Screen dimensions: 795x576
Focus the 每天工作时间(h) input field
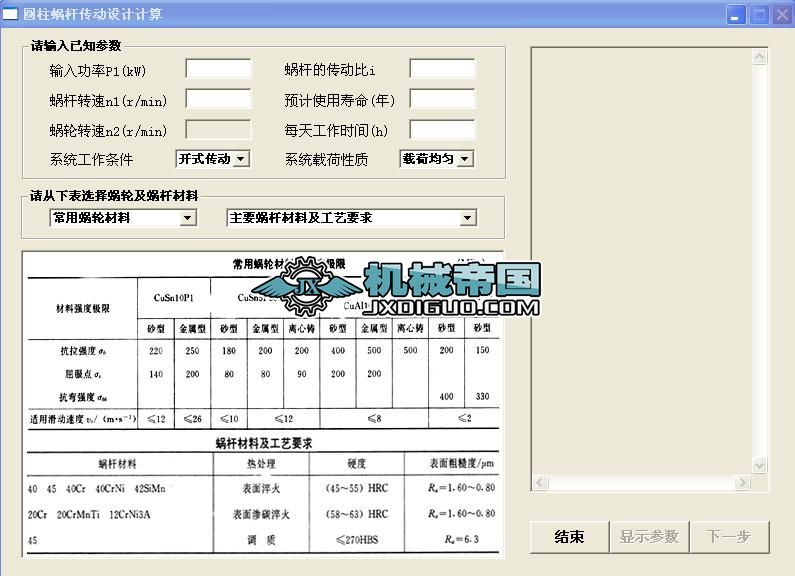pyautogui.click(x=443, y=130)
